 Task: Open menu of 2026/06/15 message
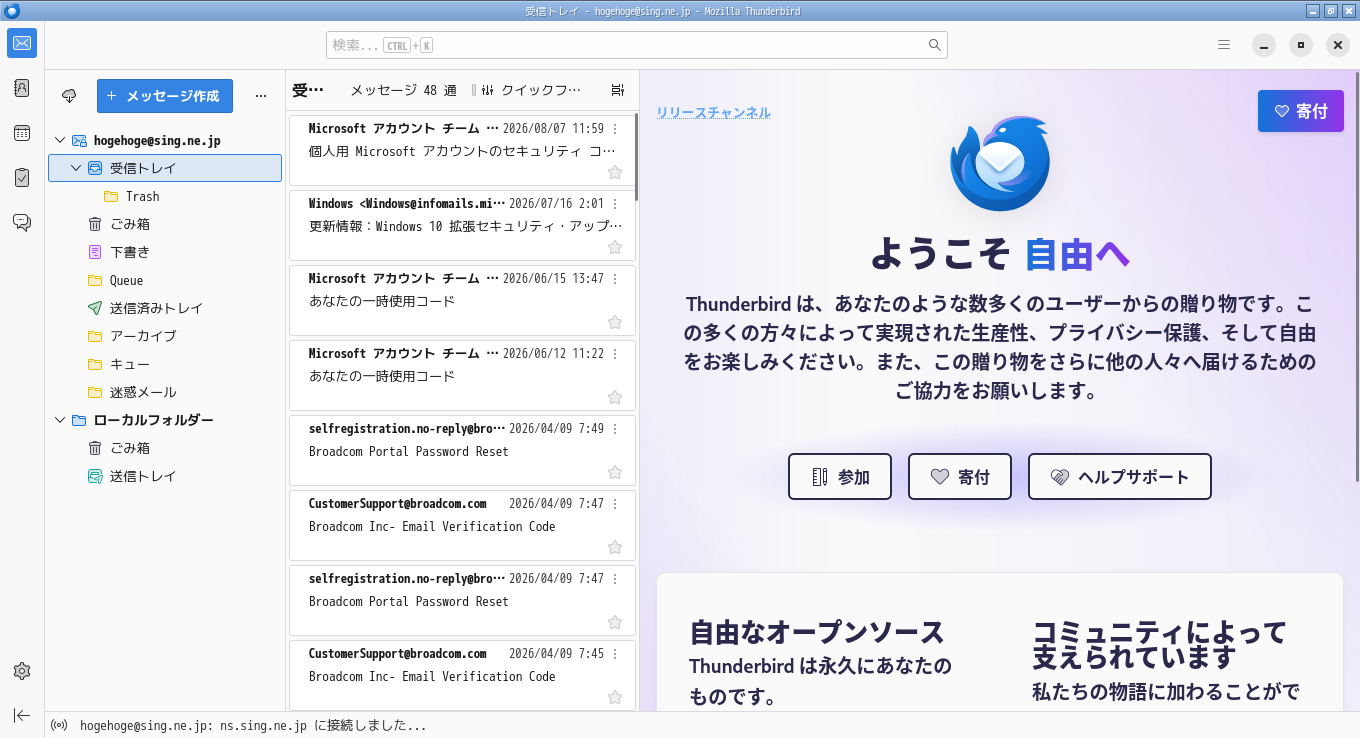click(x=615, y=279)
